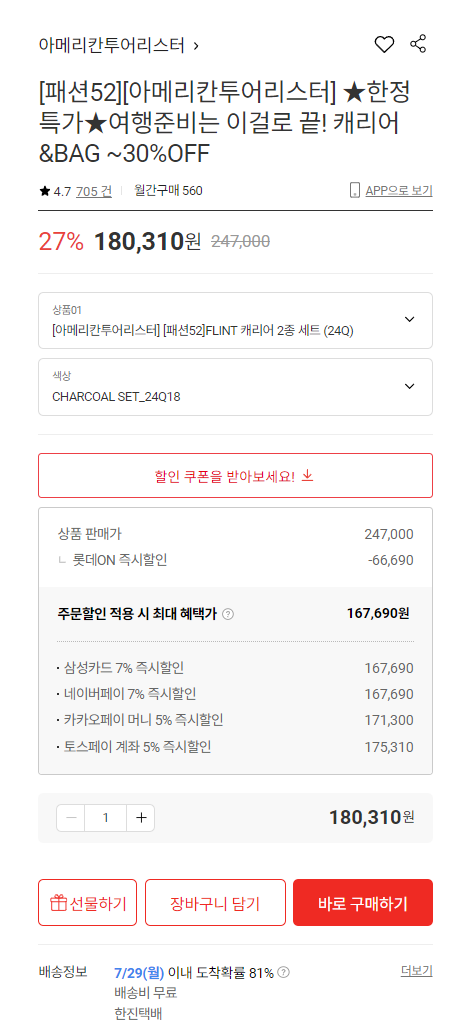The height and width of the screenshot is (1032, 466).
Task: Click the 바로 구매하기 button
Action: click(363, 902)
